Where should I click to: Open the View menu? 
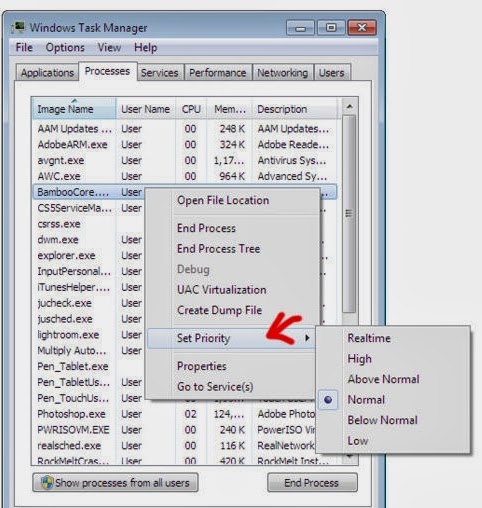(109, 48)
